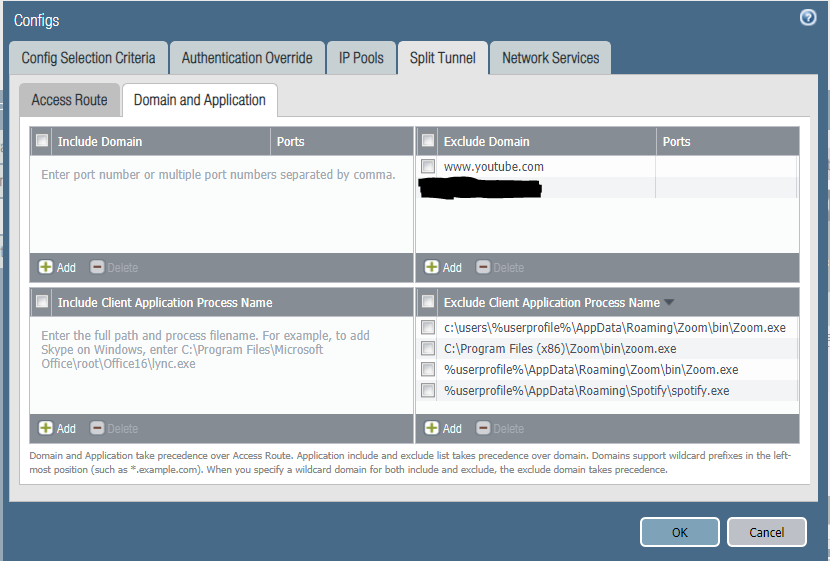Click Add label under Include Client Application Process
The image size is (830, 561).
[66, 429]
